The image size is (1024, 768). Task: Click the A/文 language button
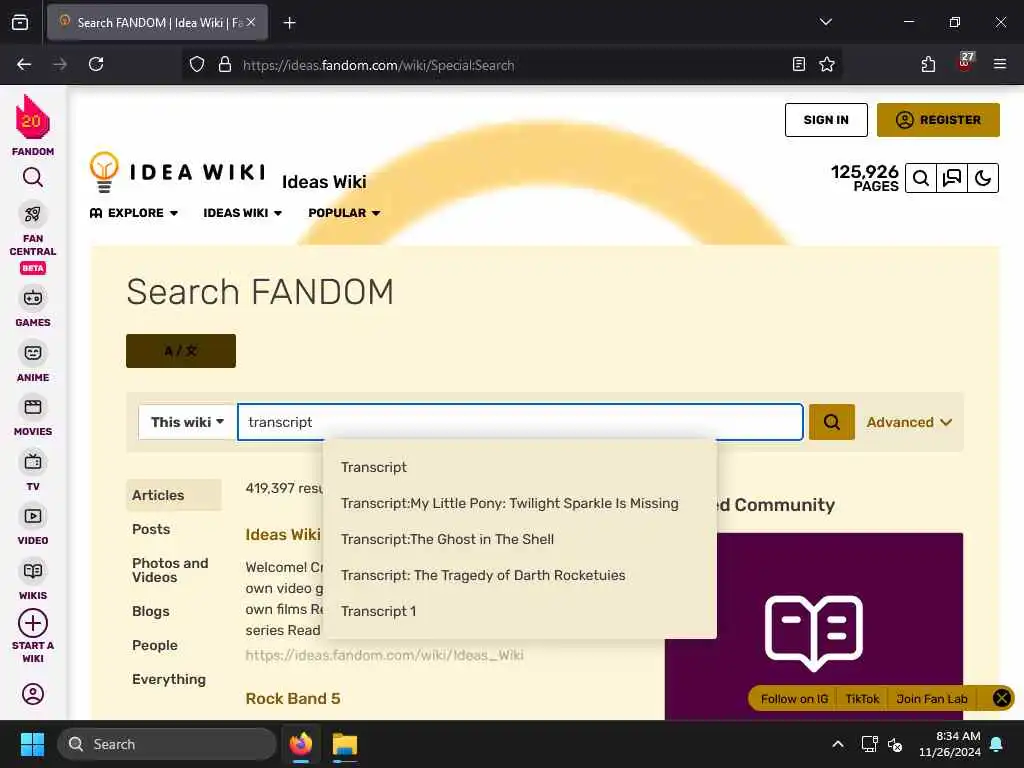click(181, 351)
